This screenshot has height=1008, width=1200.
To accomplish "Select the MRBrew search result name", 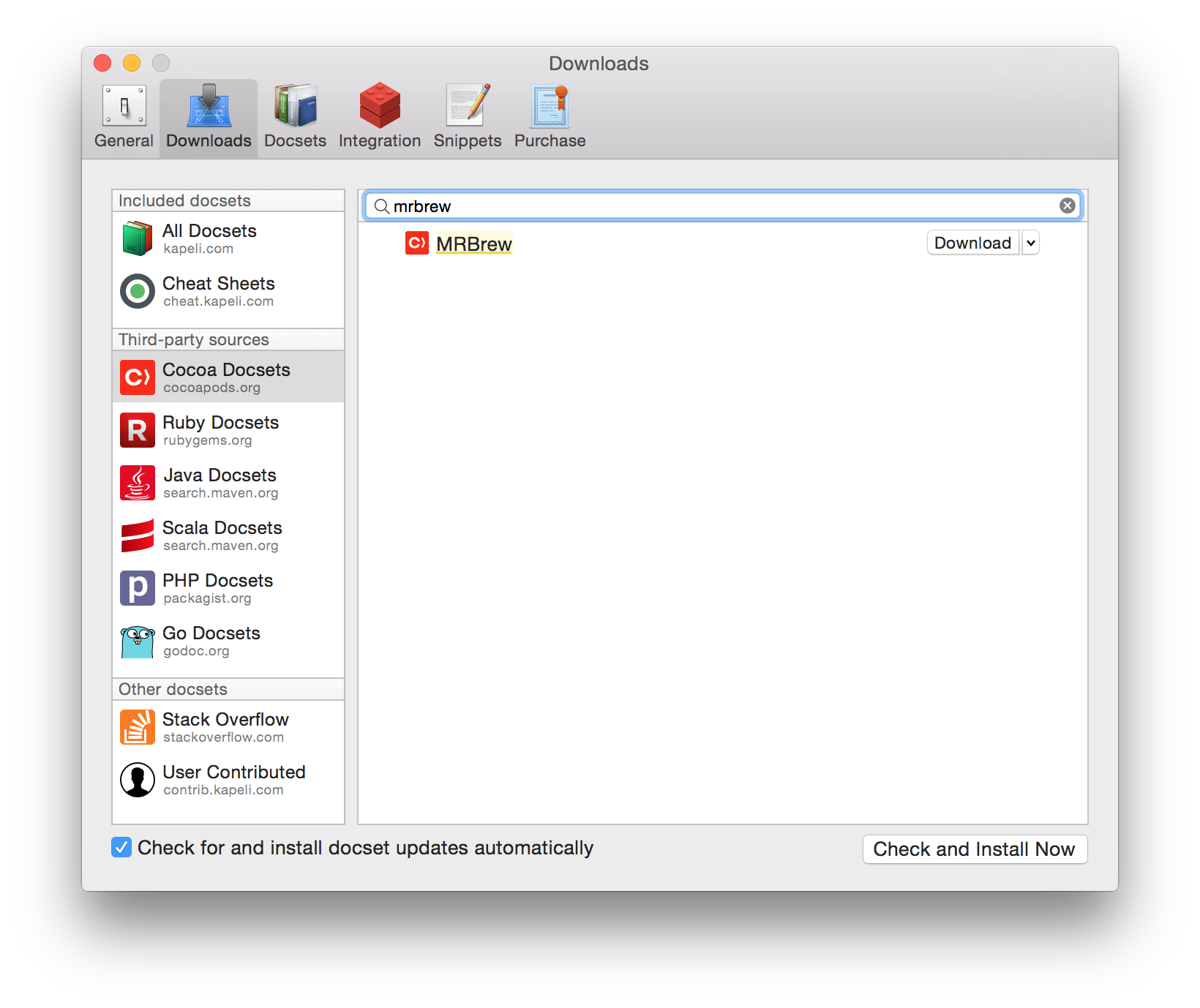I will click(x=474, y=244).
